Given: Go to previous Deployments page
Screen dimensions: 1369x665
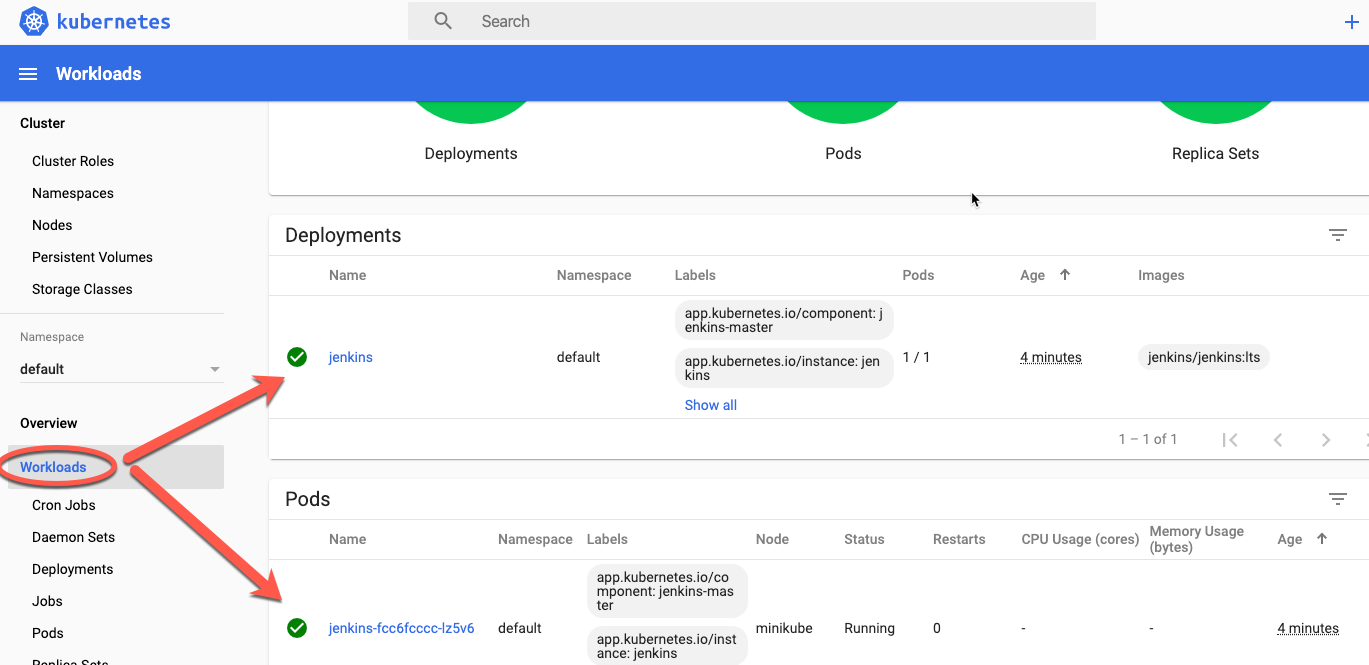Looking at the screenshot, I should point(1278,440).
